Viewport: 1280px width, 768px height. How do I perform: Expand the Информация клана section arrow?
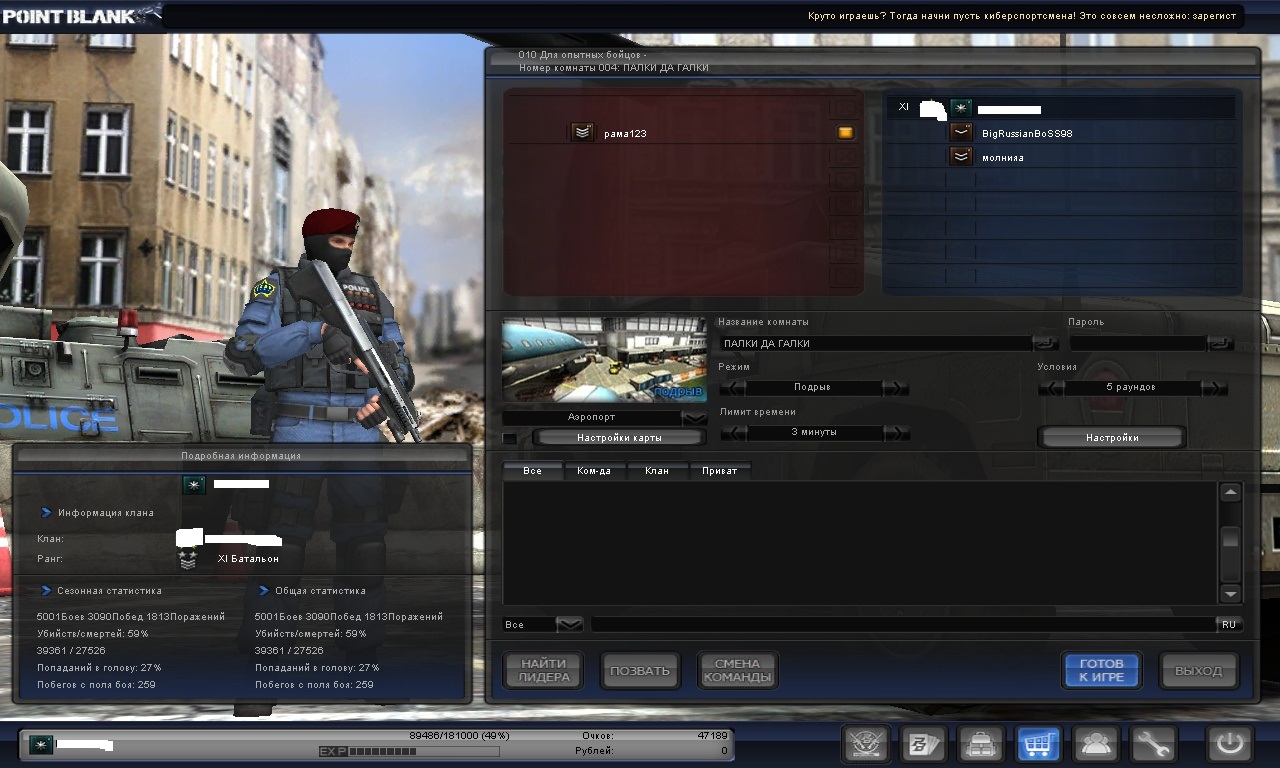(x=46, y=513)
